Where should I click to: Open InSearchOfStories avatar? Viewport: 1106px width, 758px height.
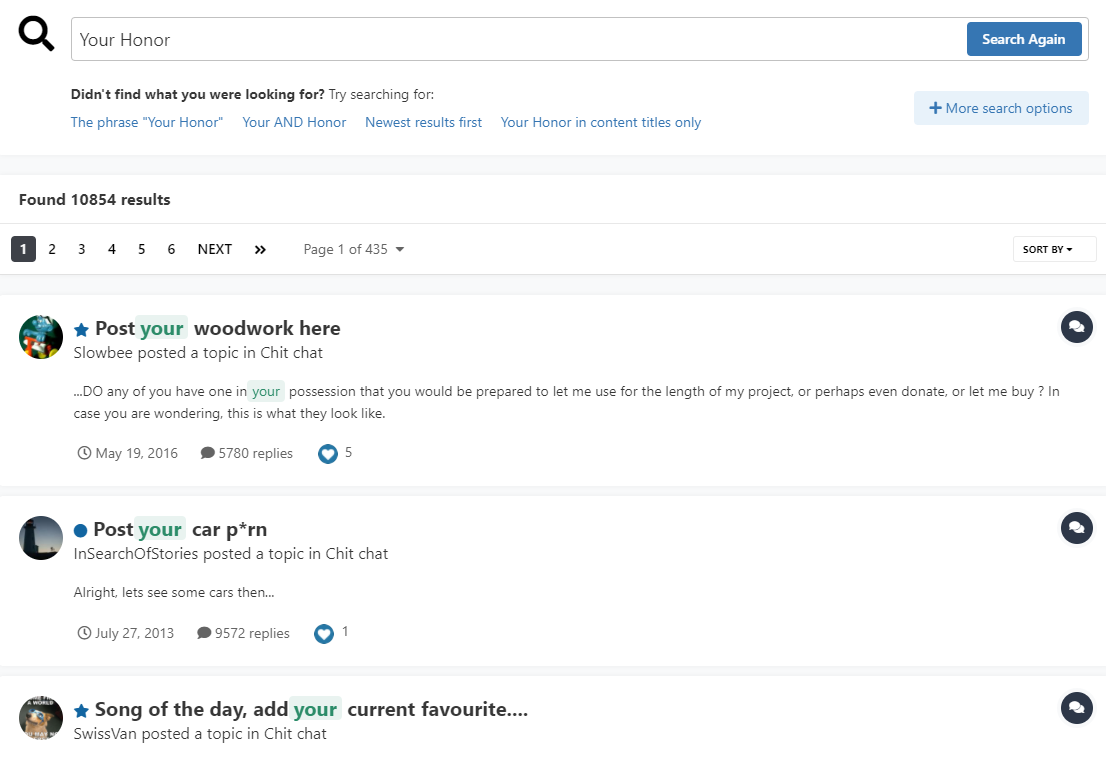[x=41, y=538]
